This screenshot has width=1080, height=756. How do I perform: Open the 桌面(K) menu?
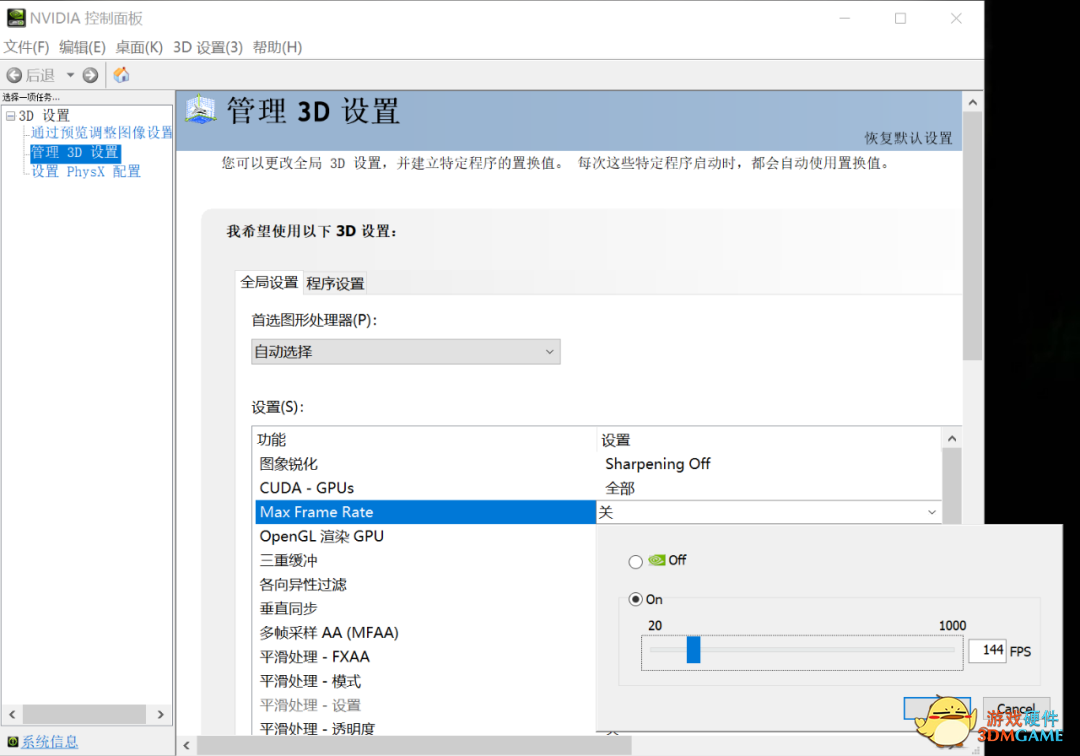click(139, 47)
